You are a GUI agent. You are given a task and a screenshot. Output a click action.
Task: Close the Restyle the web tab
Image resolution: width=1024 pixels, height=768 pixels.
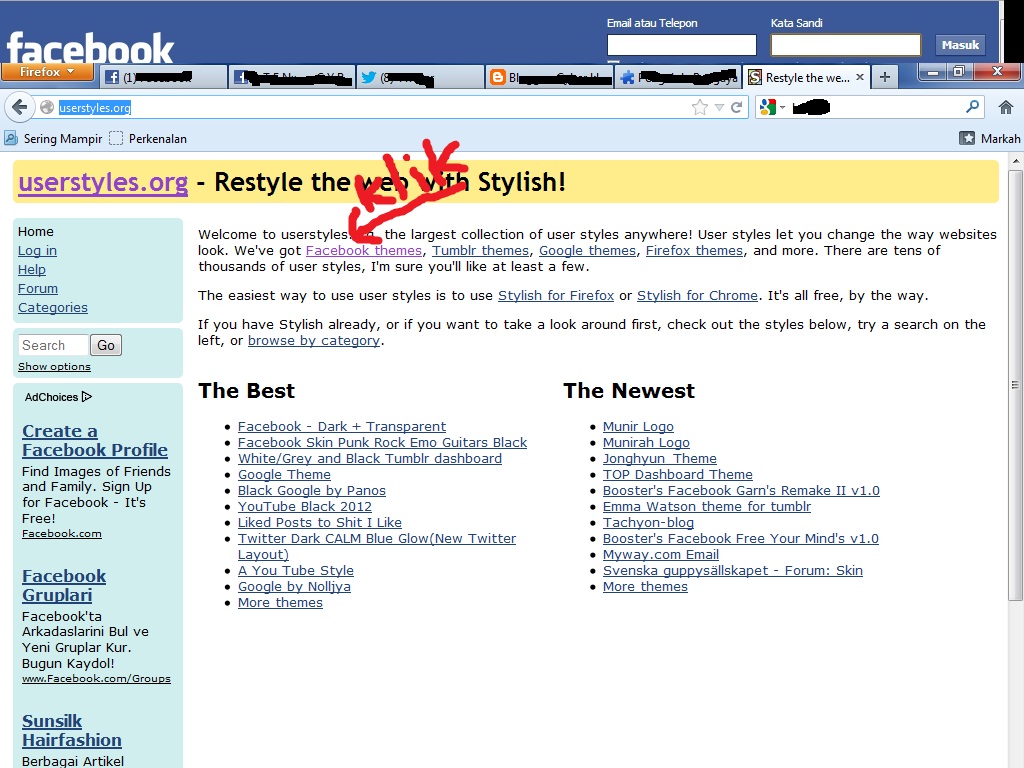point(860,77)
